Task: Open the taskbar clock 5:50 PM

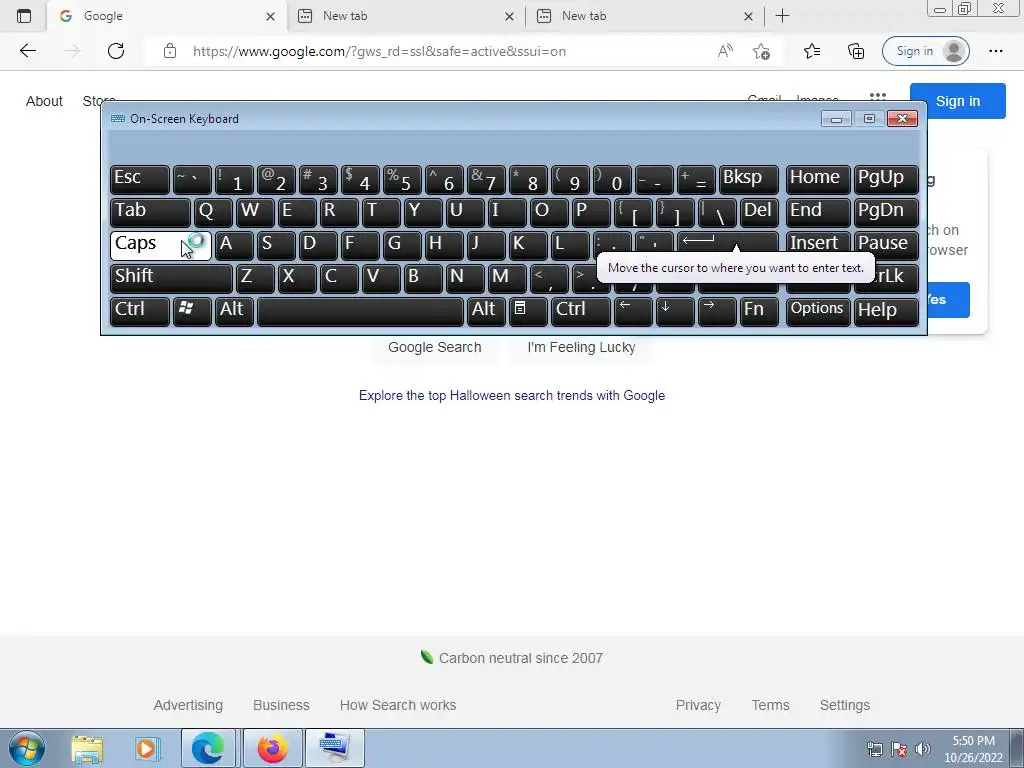Action: [973, 749]
